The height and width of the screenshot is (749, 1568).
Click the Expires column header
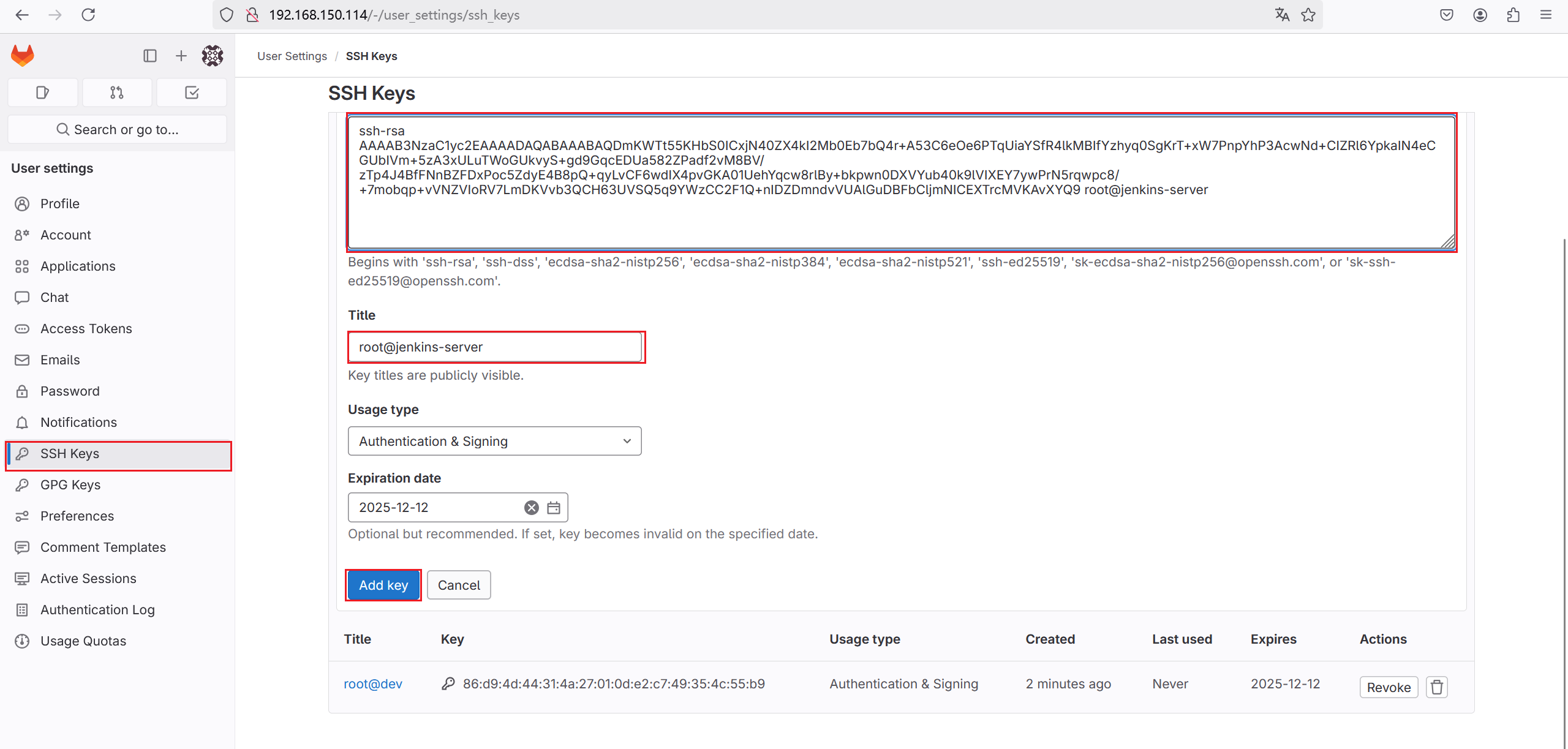click(1273, 639)
